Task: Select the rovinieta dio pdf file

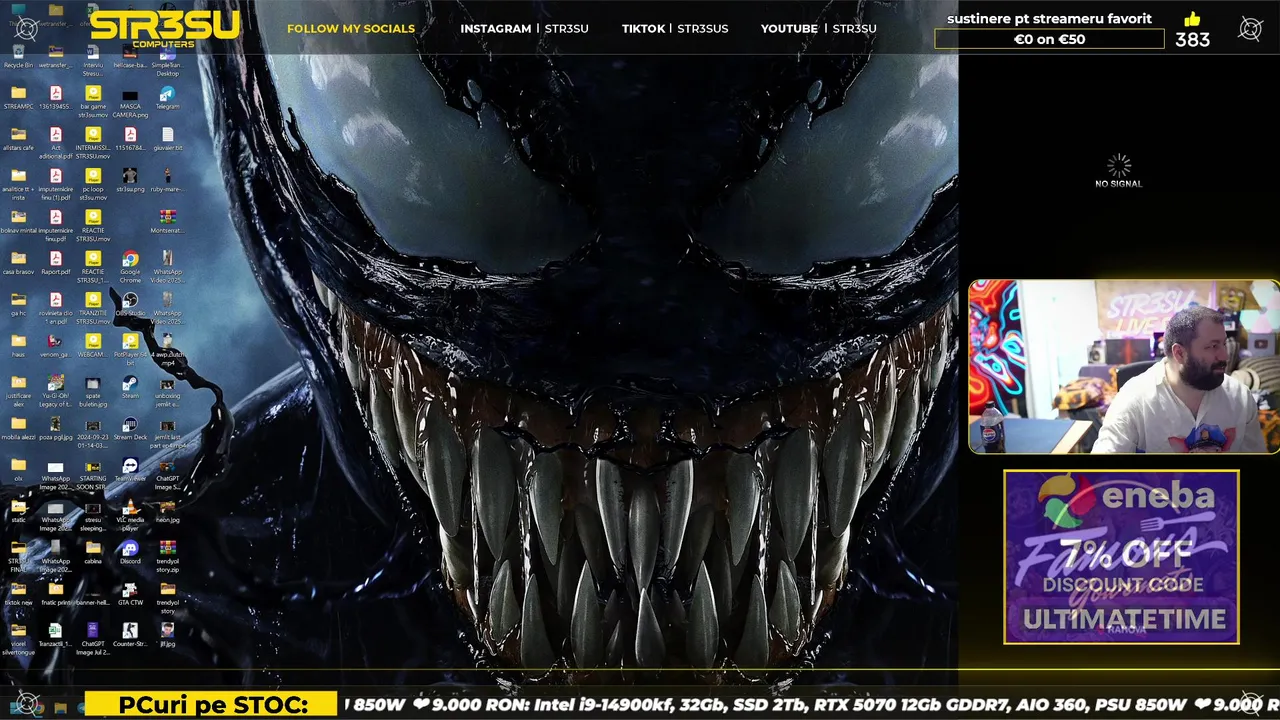Action: coord(56,308)
